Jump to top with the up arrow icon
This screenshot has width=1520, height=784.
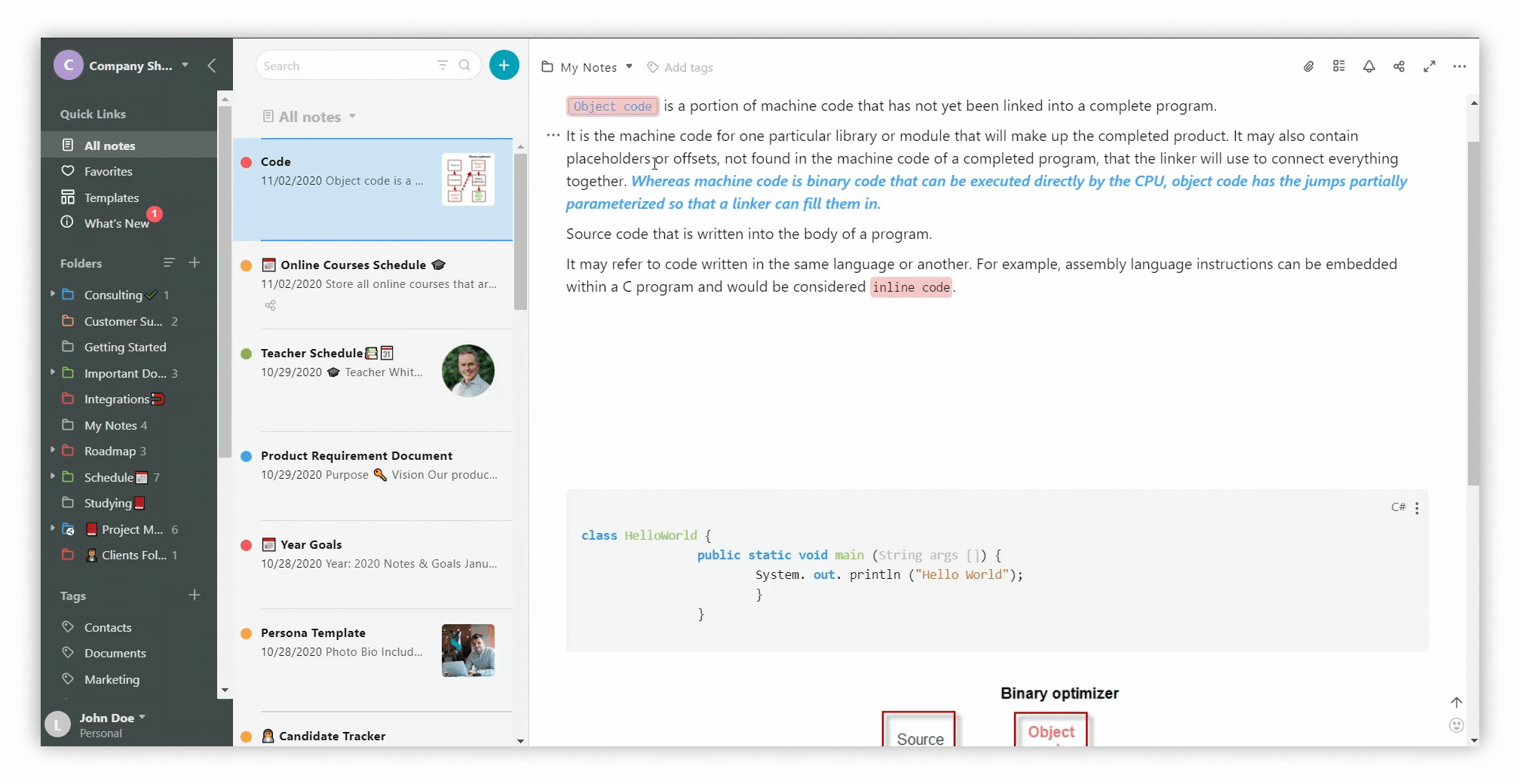click(1457, 703)
